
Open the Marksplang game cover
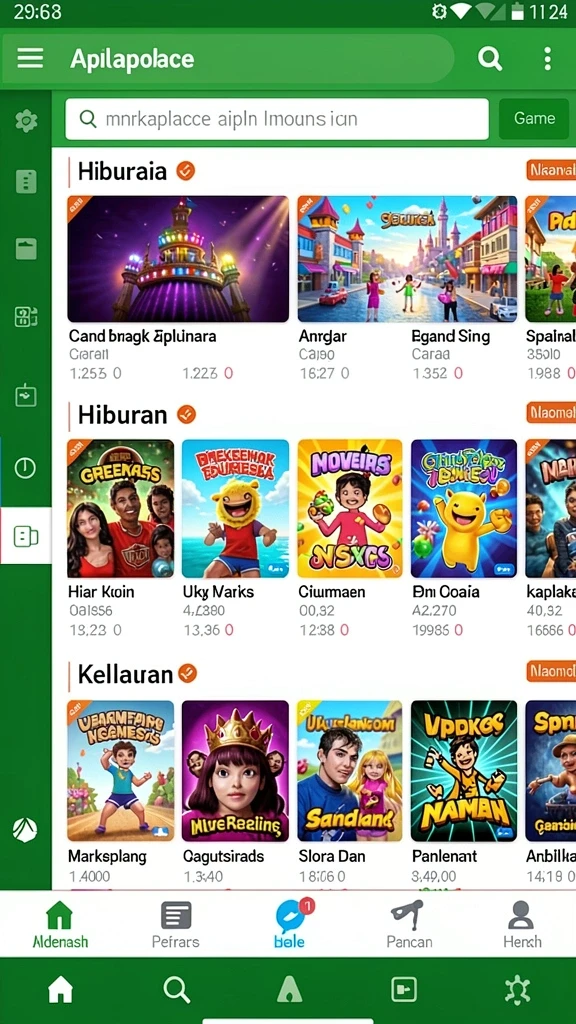click(x=121, y=771)
